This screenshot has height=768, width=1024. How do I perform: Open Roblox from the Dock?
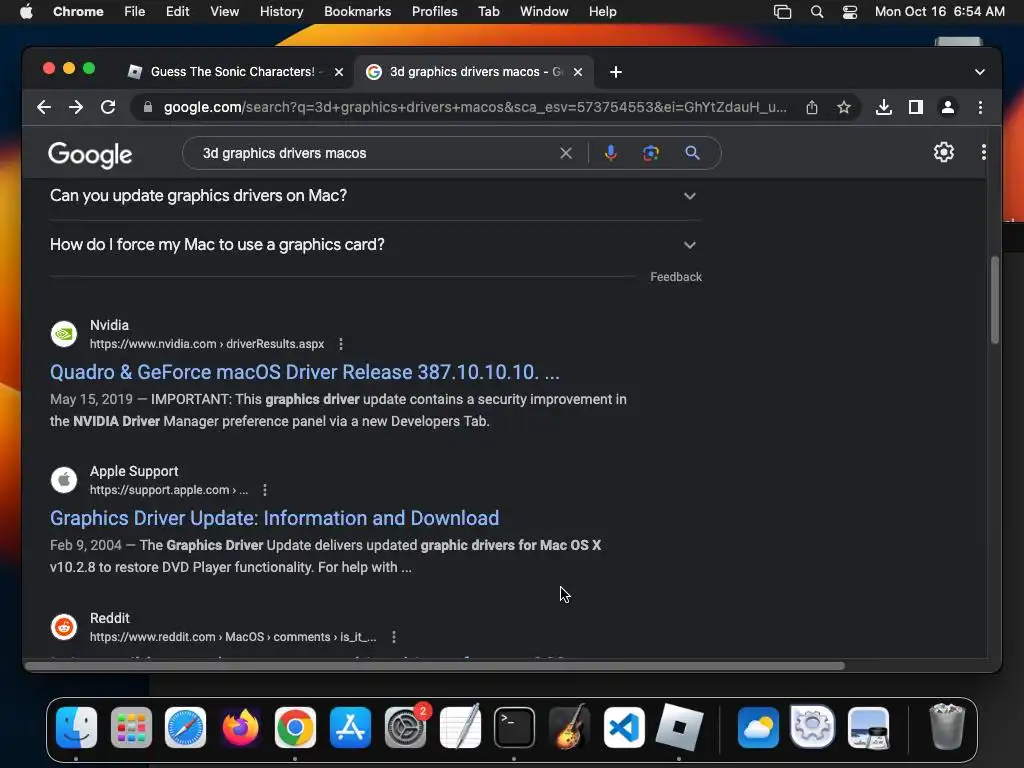coord(679,727)
